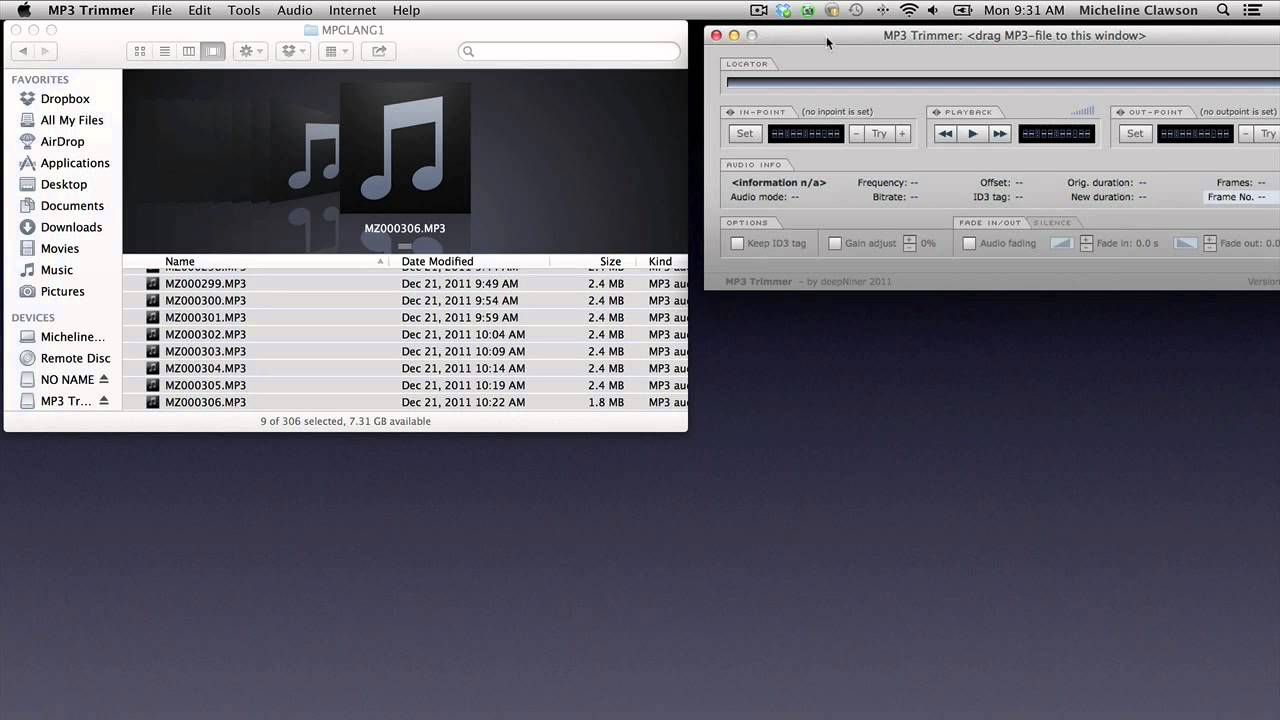Decrease in-point with the minus button
Viewport: 1280px width, 720px height.
[856, 133]
